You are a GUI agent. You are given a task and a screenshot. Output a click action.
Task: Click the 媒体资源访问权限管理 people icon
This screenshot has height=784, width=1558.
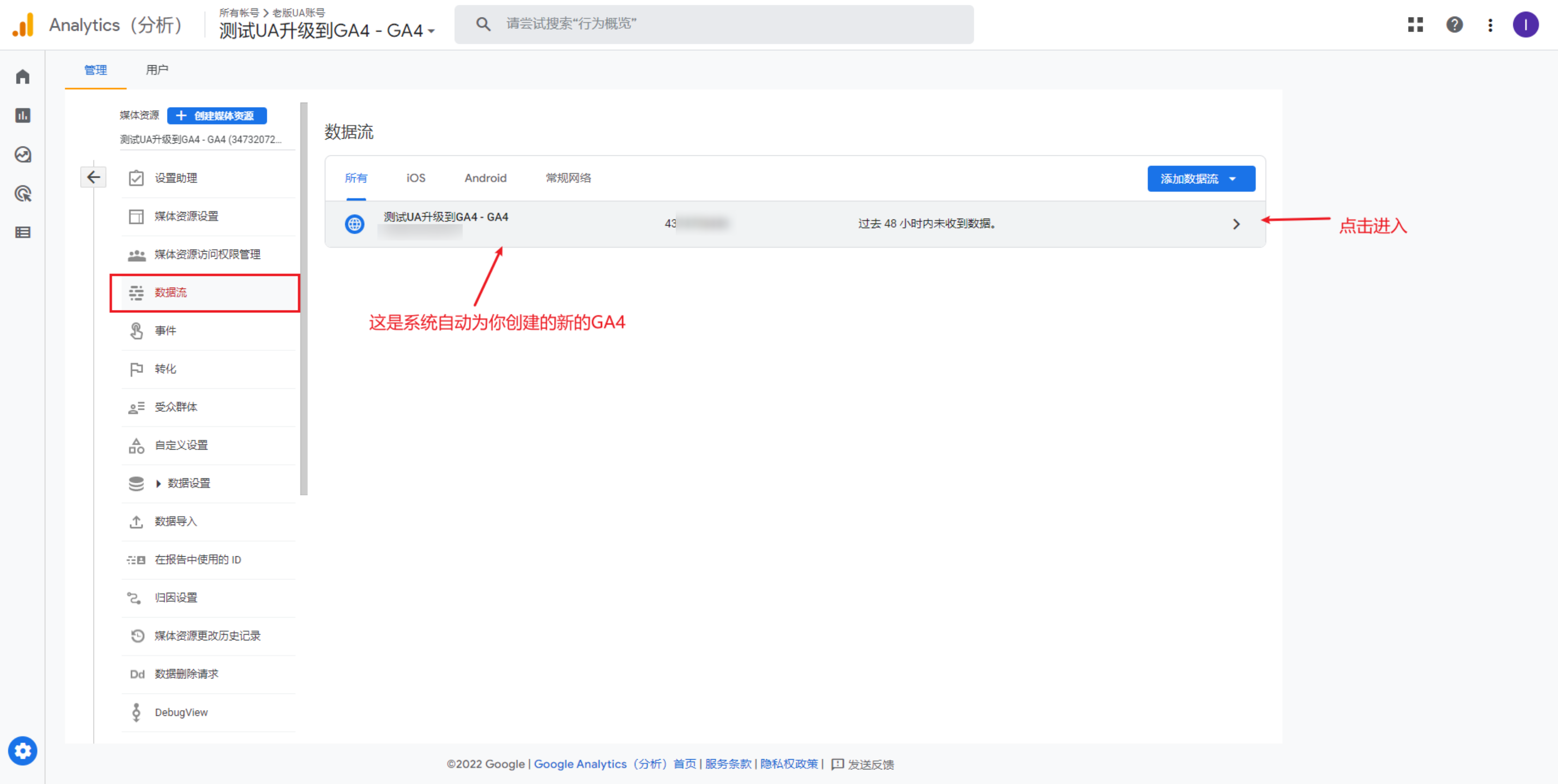point(136,255)
